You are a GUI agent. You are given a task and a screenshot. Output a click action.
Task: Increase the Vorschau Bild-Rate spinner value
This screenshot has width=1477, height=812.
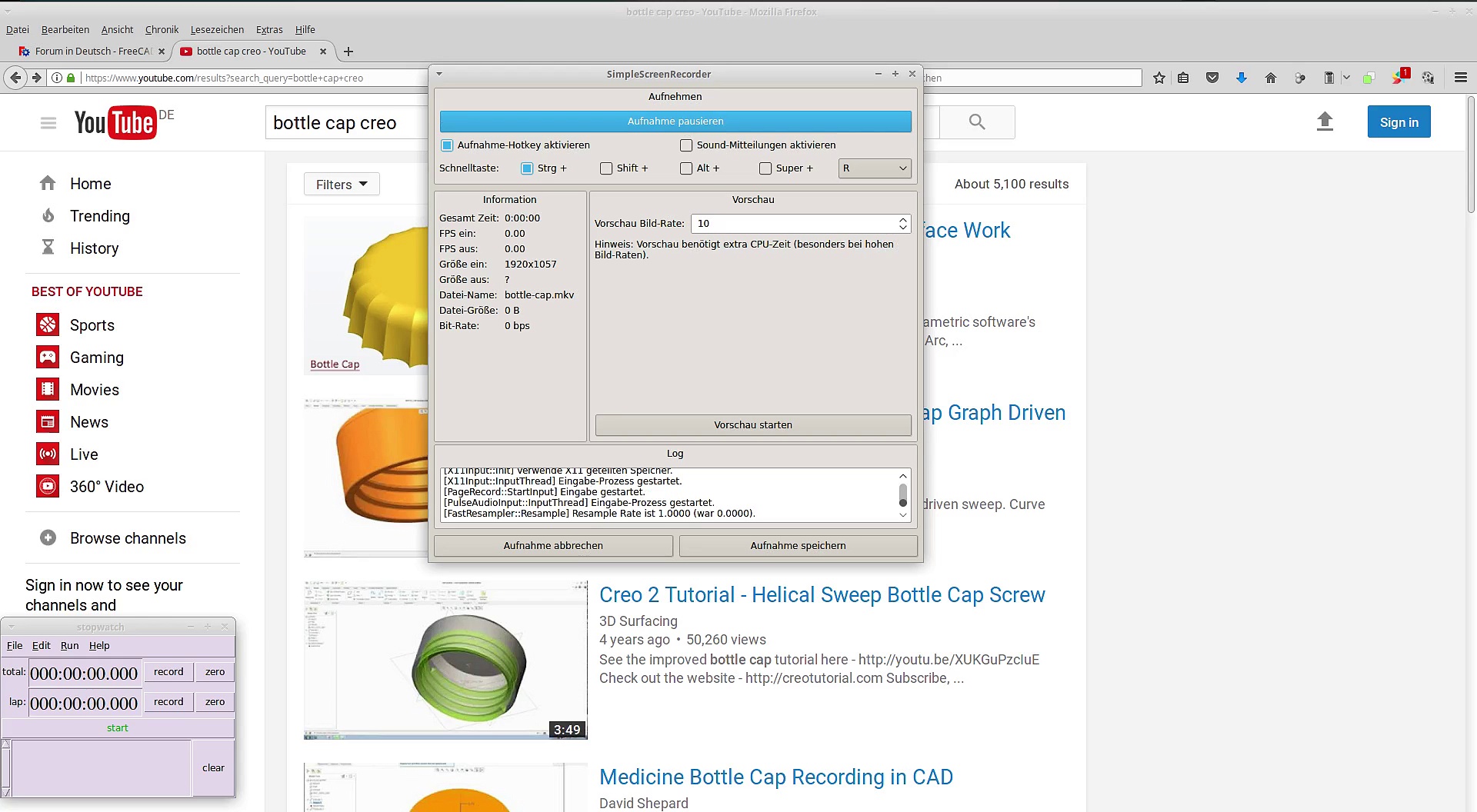[903, 220]
